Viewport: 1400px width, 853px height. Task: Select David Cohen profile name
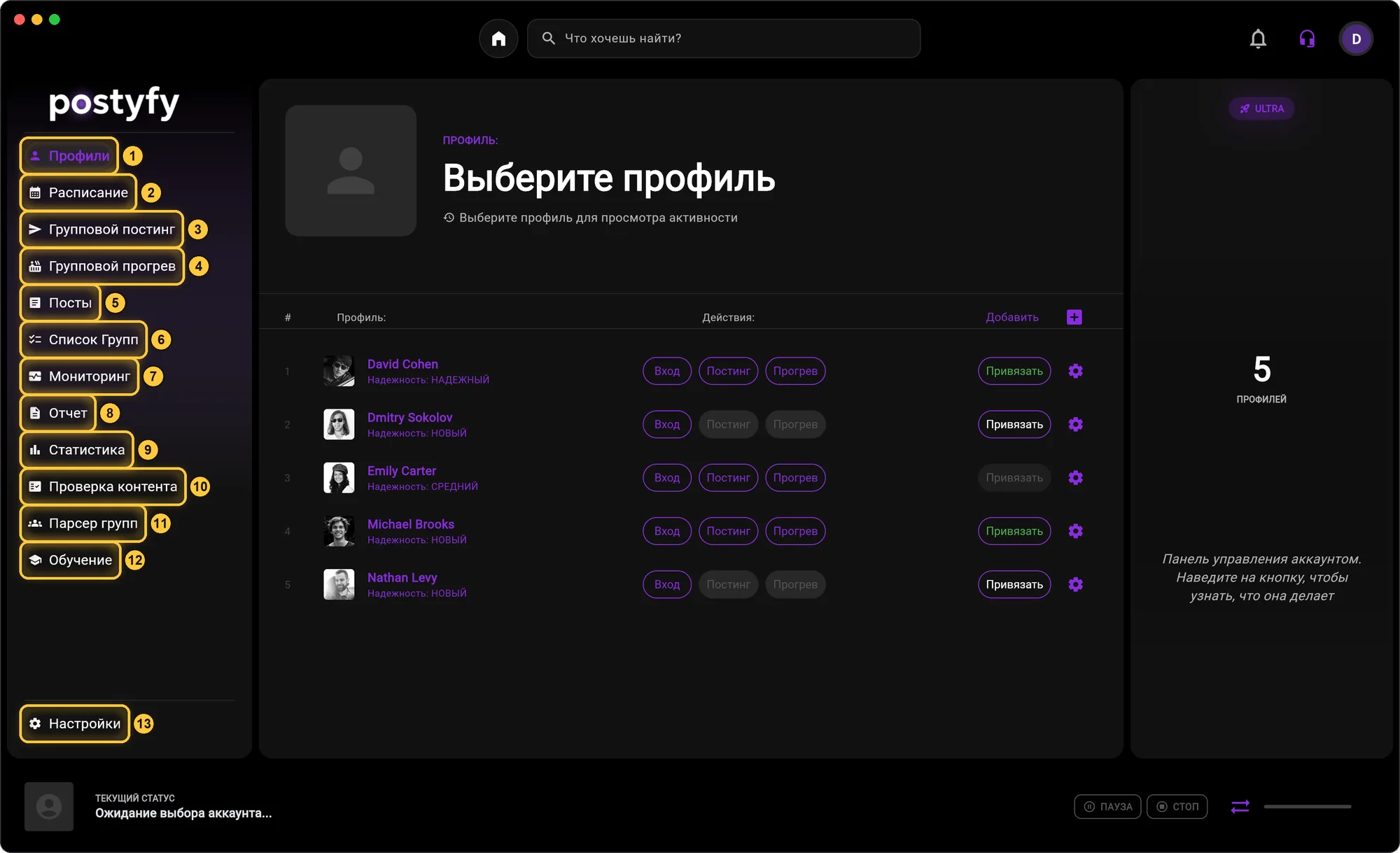click(402, 364)
